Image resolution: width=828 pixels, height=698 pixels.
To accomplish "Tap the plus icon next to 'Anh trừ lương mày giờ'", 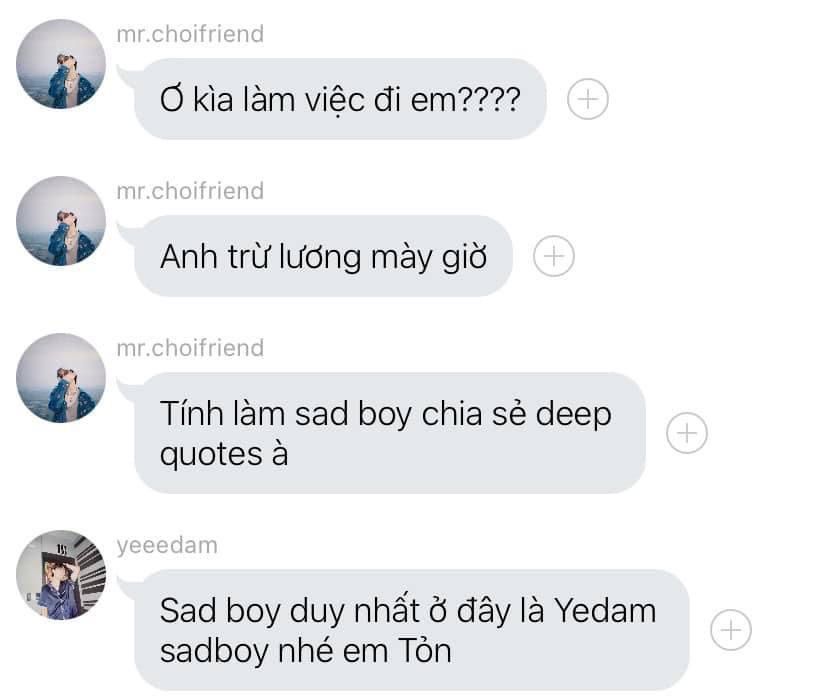I will (554, 256).
